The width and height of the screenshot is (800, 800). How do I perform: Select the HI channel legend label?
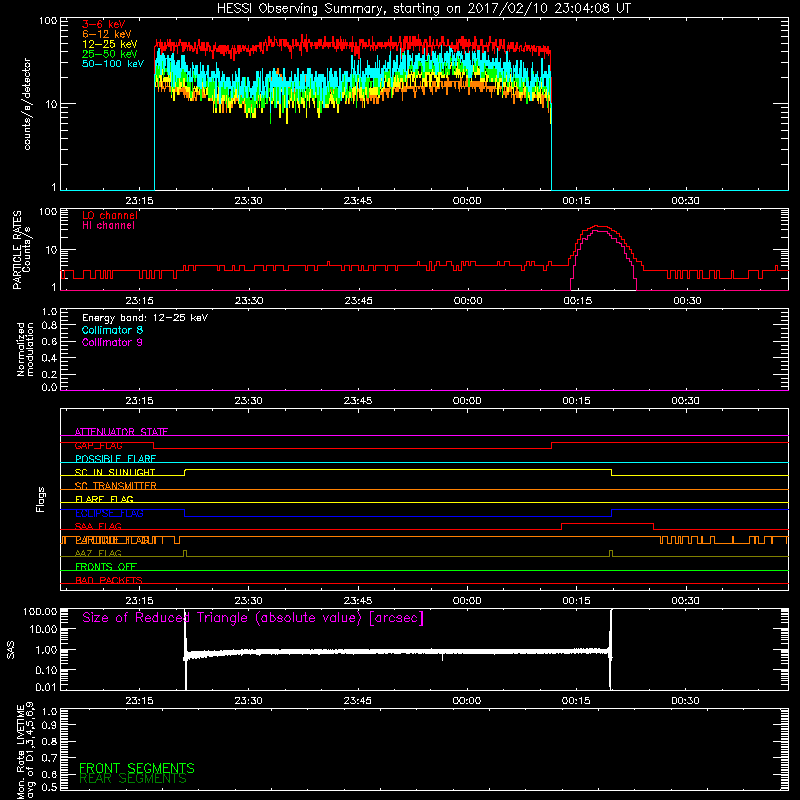click(108, 226)
